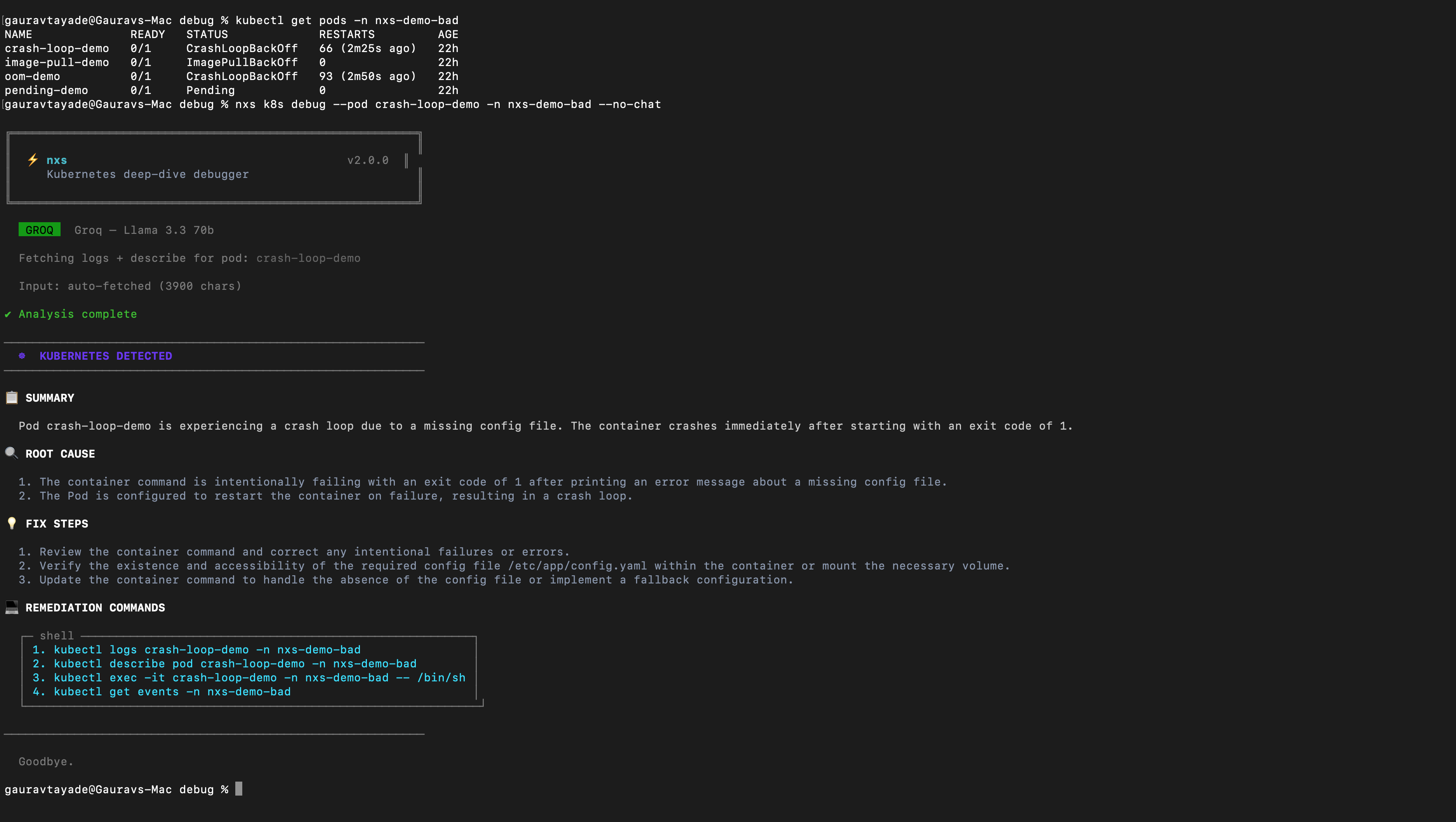
Task: Click the kubectl describe pod command line
Action: [x=235, y=664]
